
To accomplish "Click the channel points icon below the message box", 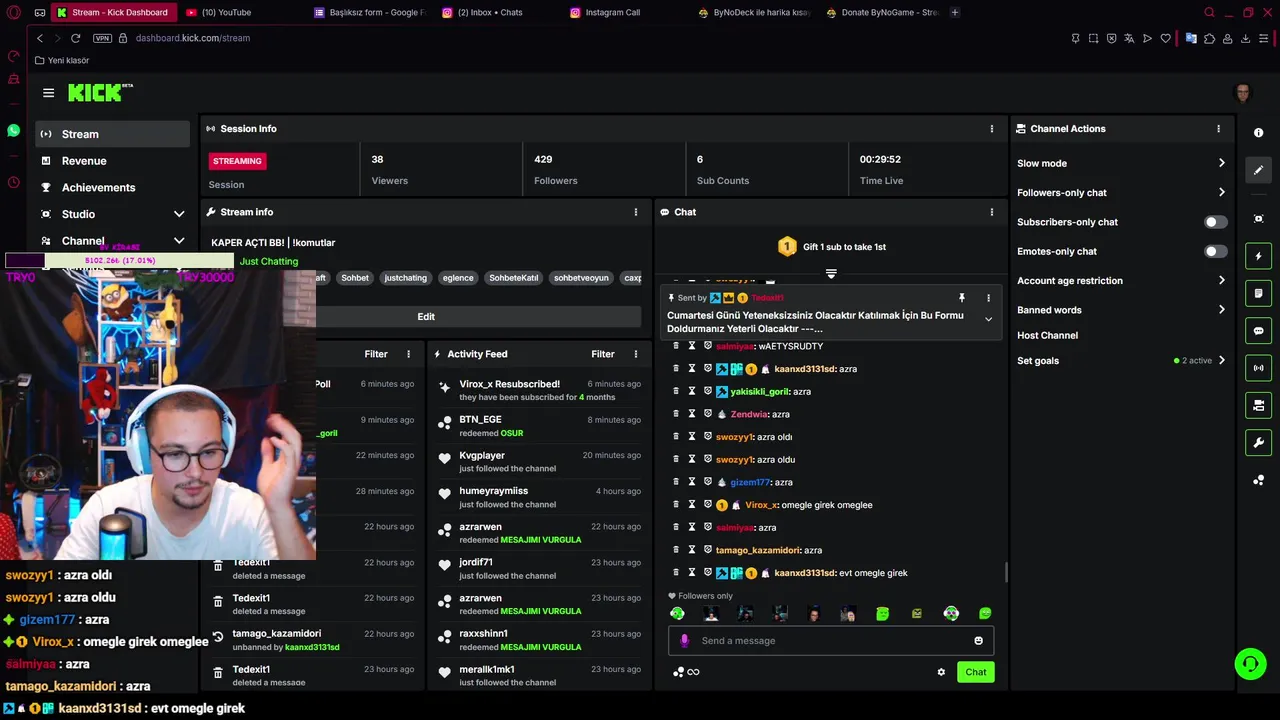I will pyautogui.click(x=679, y=672).
